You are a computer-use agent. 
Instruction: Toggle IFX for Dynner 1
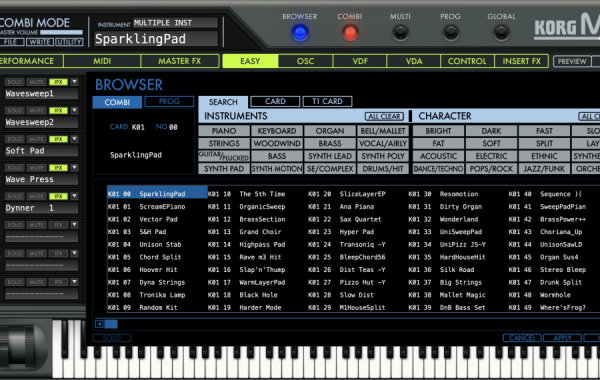[x=58, y=196]
